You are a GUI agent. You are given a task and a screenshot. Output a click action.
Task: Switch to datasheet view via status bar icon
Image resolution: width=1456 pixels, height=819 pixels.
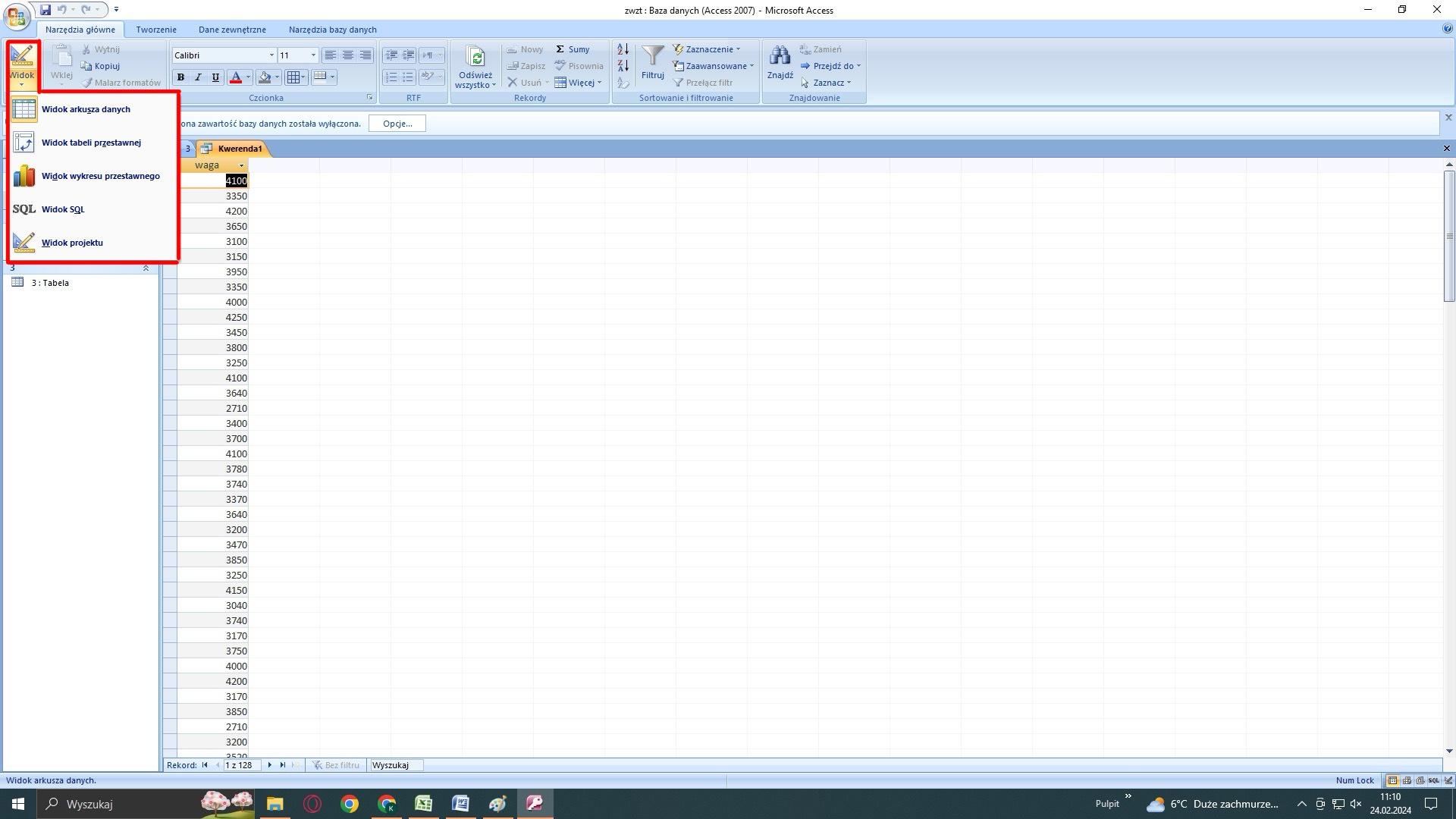coord(1392,780)
